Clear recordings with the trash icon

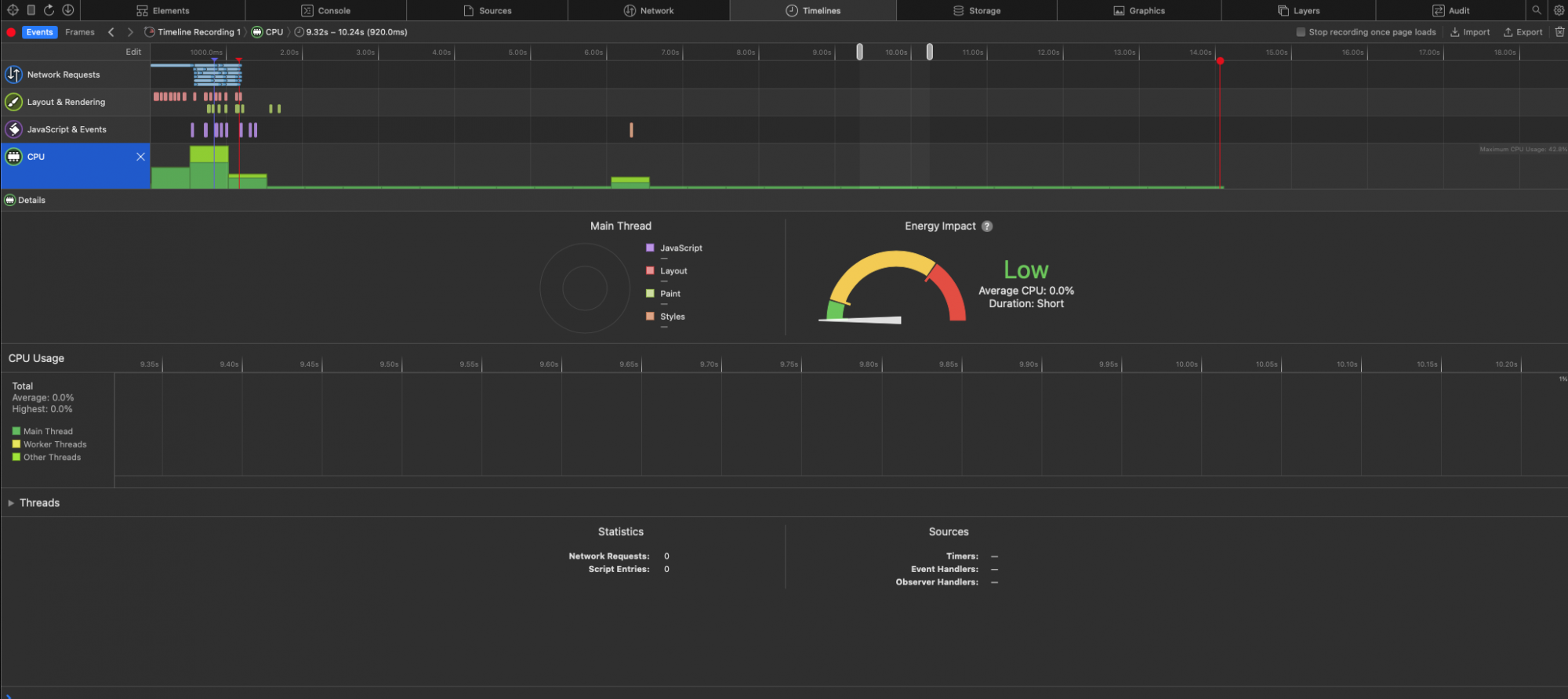pyautogui.click(x=1559, y=32)
